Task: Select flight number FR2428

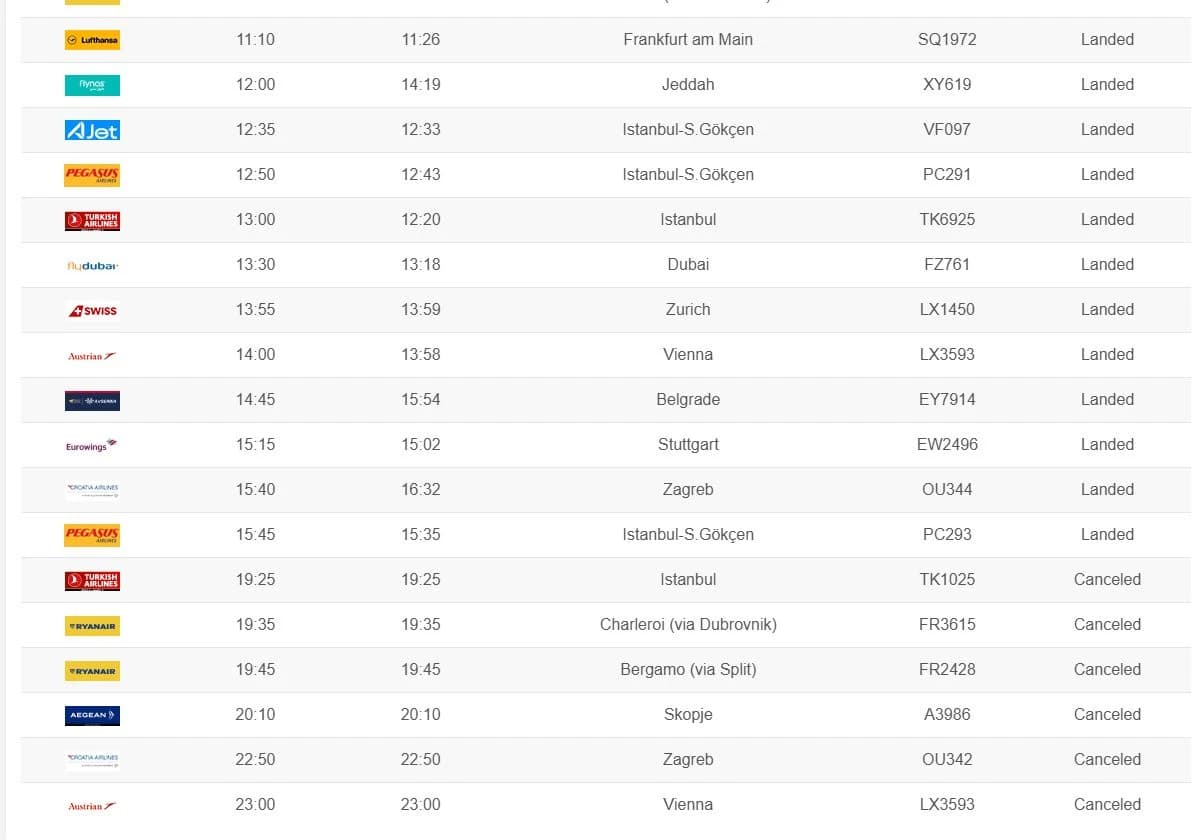Action: (x=947, y=670)
